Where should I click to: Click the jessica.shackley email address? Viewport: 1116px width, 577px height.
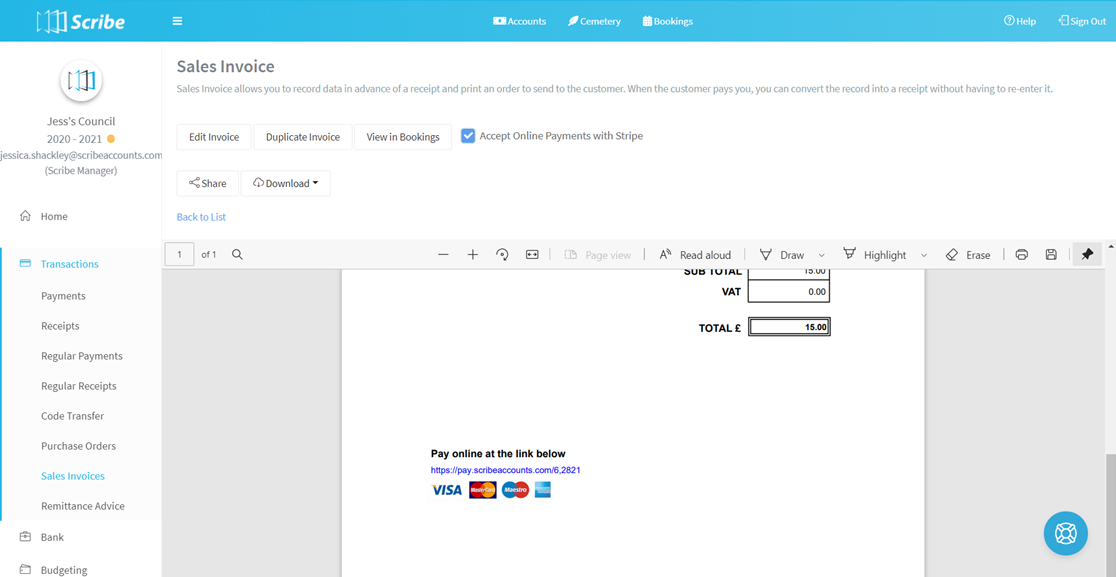point(81,154)
